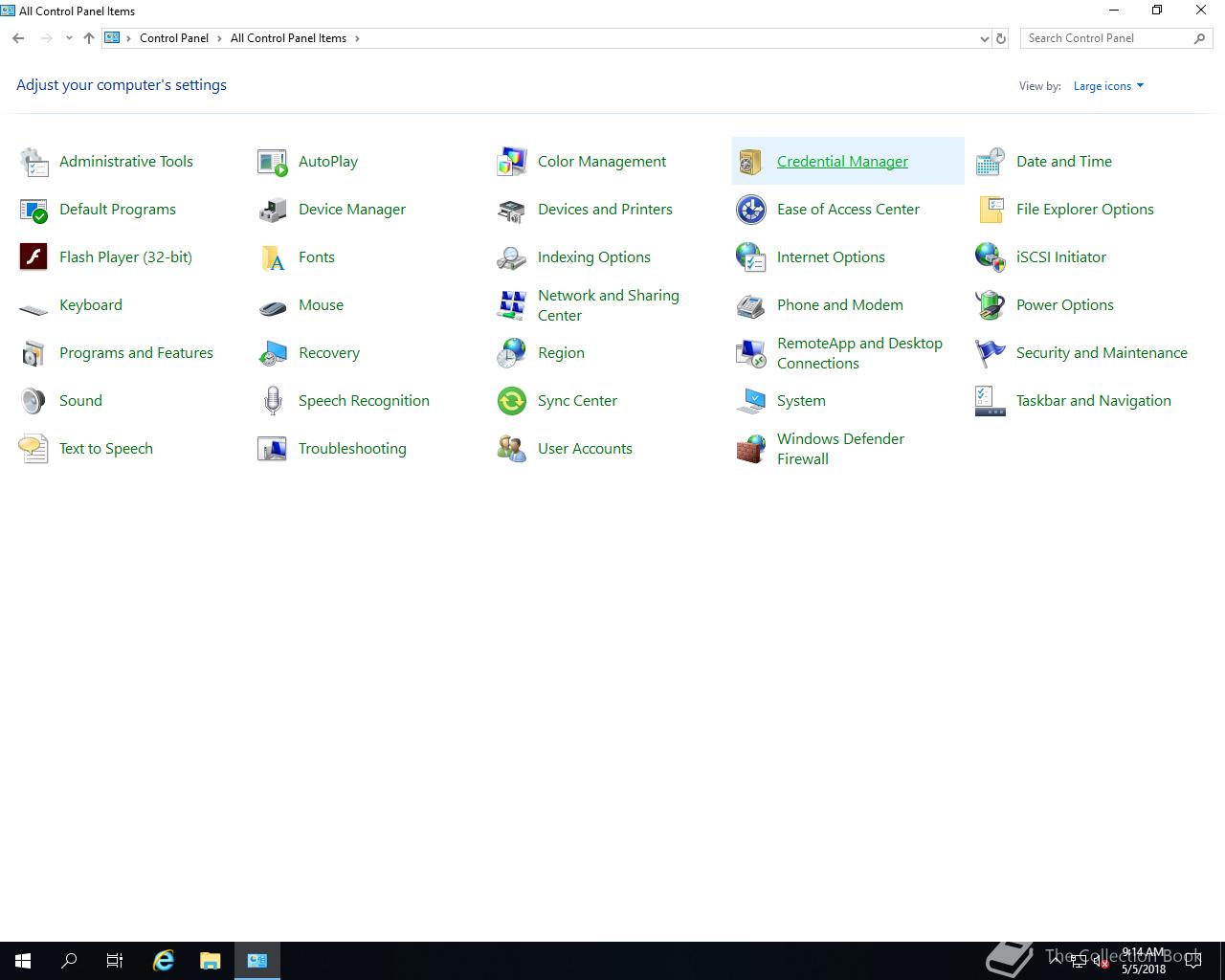The width and height of the screenshot is (1225, 980).
Task: Click the Text to Speech link
Action: 106,449
